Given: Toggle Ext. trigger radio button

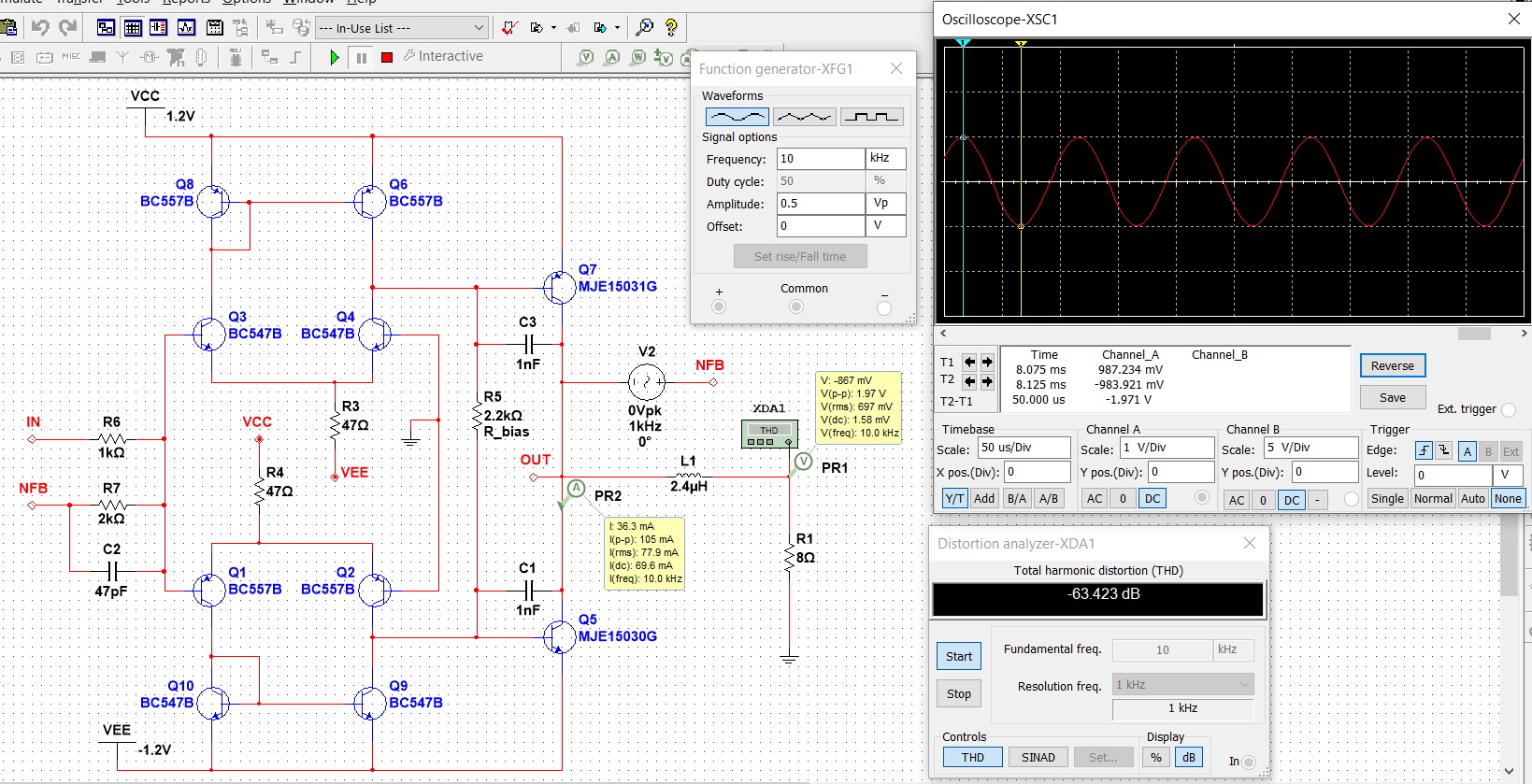Looking at the screenshot, I should [1509, 409].
